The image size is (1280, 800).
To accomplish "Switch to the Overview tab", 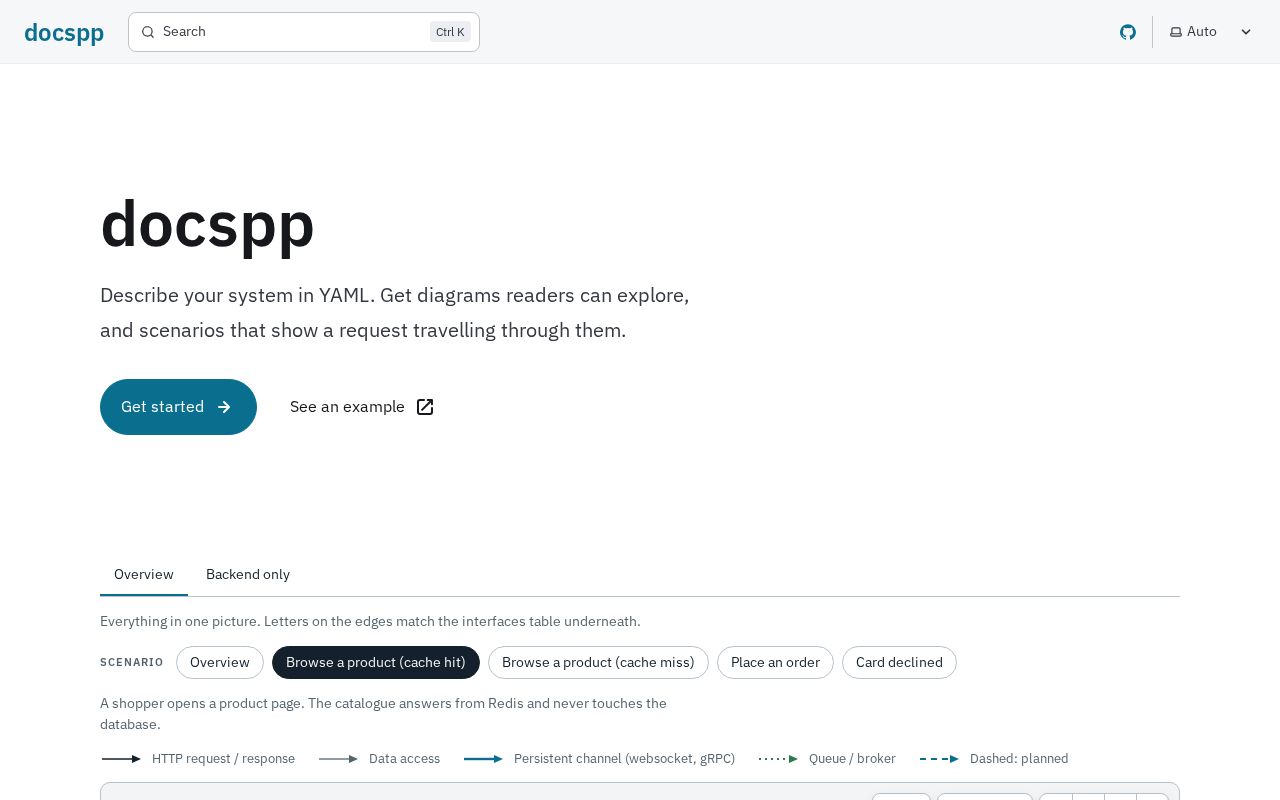I will [144, 574].
